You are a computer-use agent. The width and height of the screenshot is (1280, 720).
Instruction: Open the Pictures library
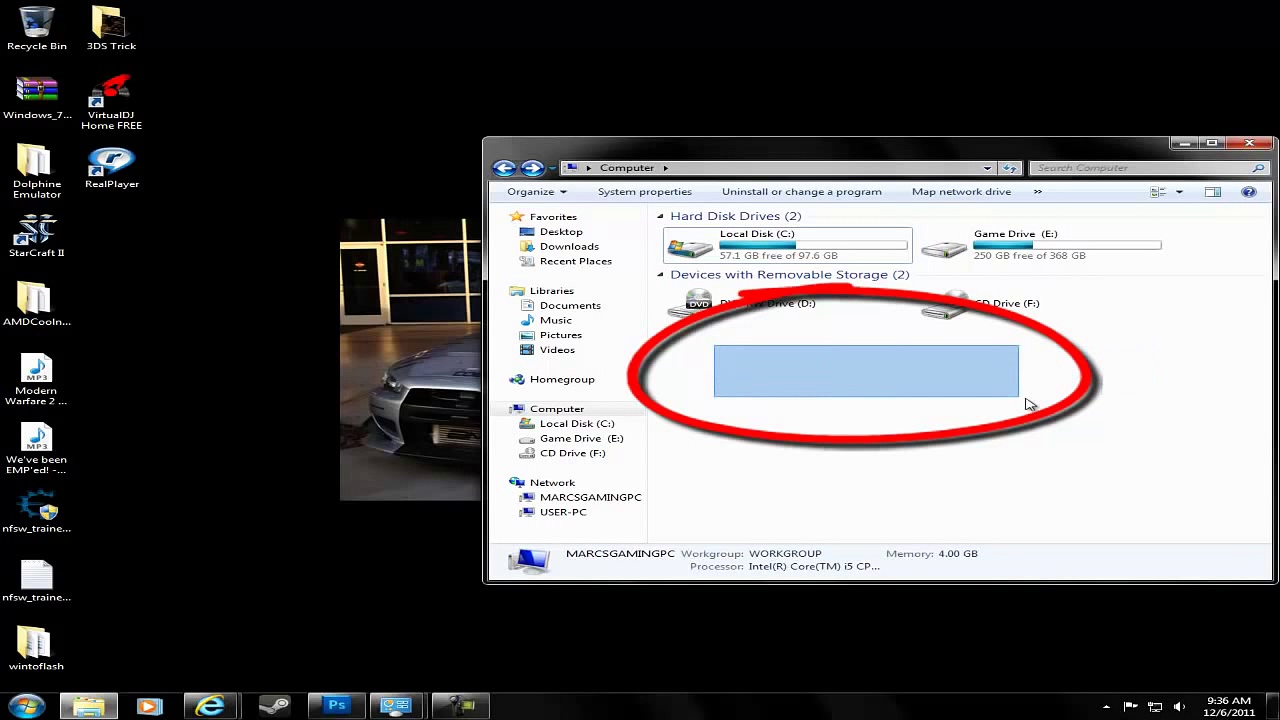point(560,335)
